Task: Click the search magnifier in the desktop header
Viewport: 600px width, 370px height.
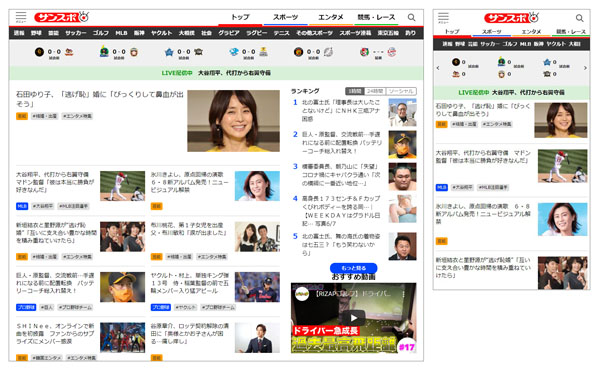Action: click(x=411, y=18)
